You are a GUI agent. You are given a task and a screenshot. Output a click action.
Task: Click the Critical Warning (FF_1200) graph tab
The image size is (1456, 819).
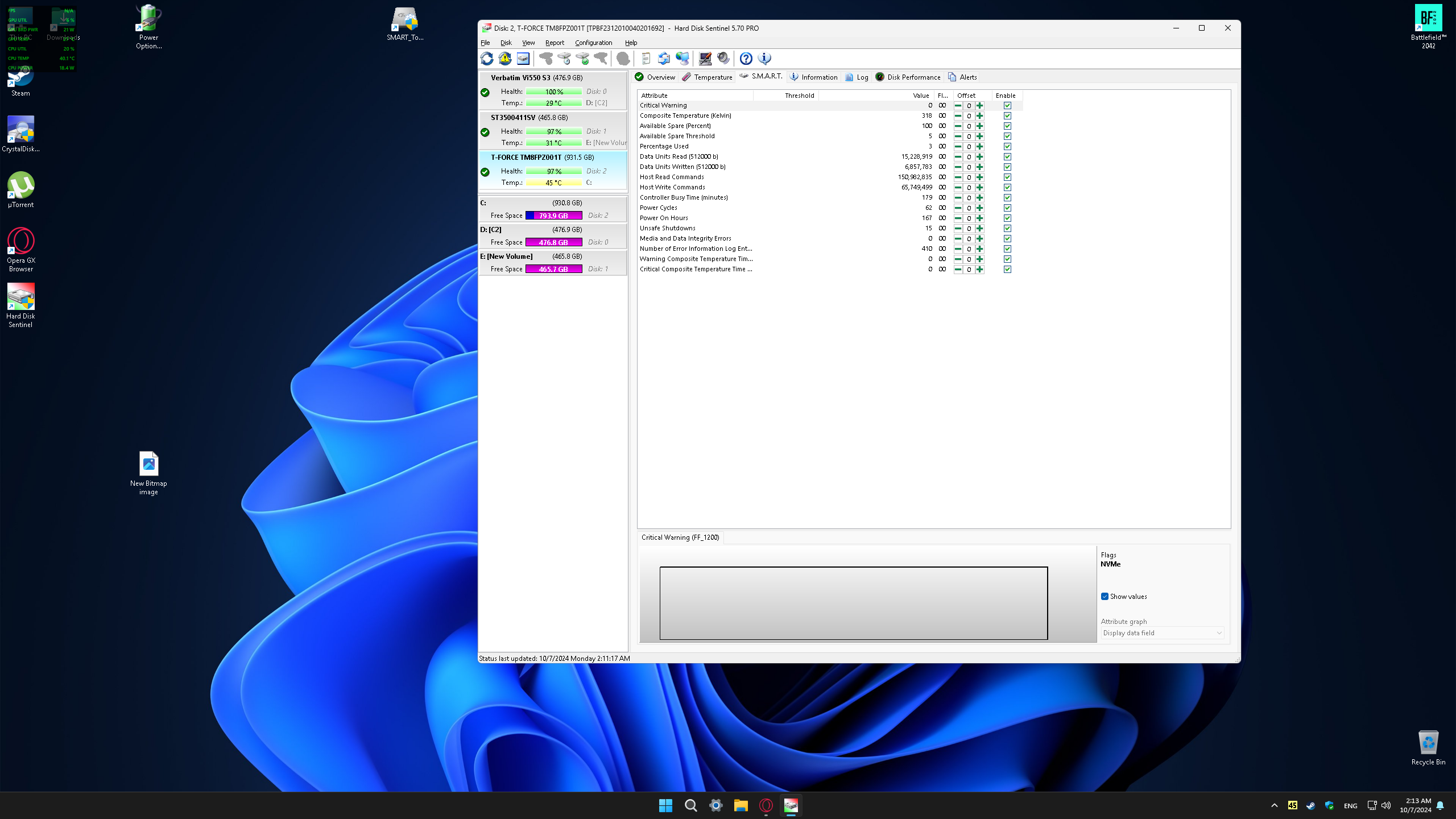[680, 537]
